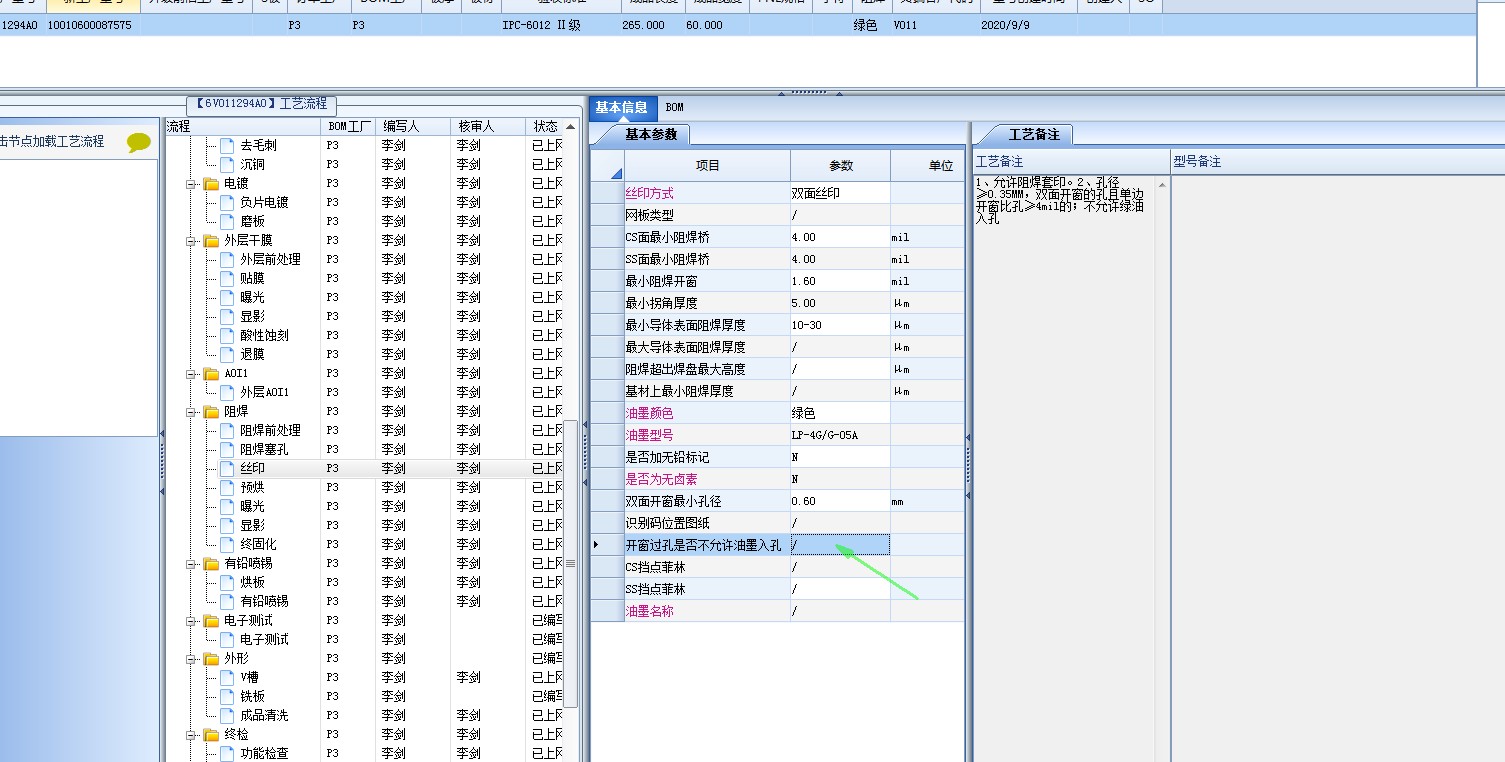Click the file icon beside V槽
This screenshot has height=762, width=1505.
(227, 678)
